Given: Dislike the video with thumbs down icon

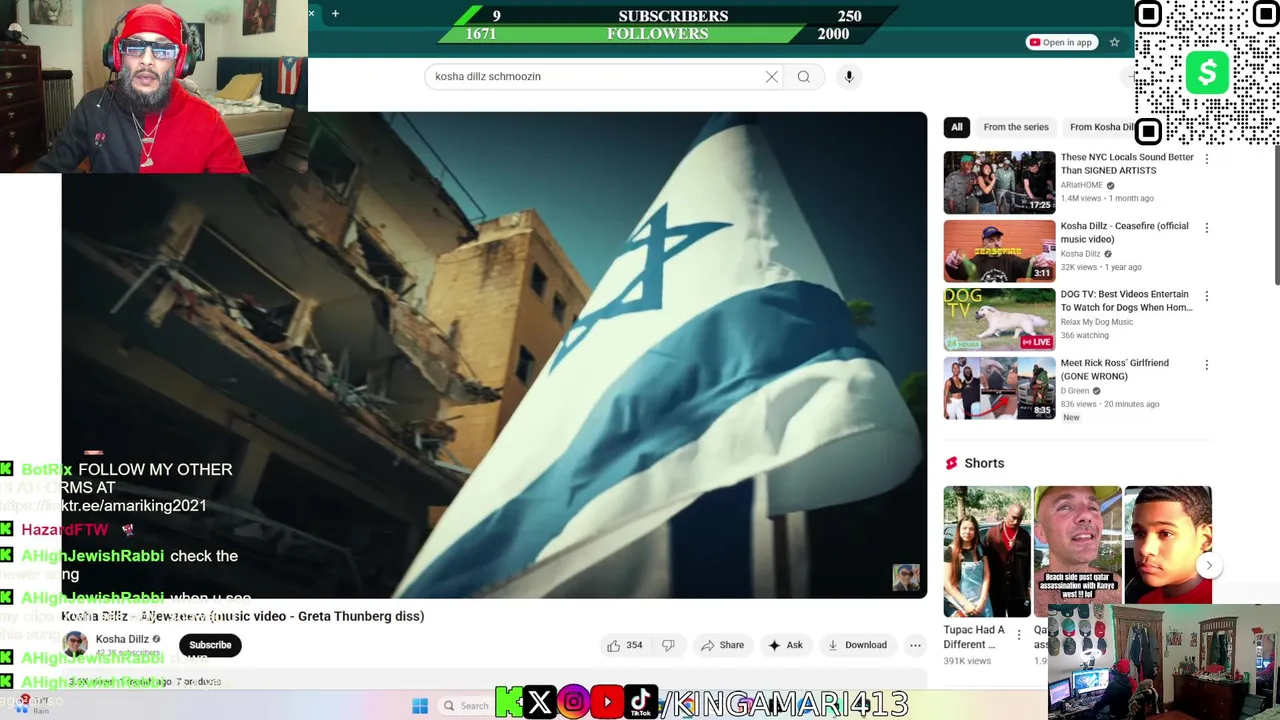Looking at the screenshot, I should [x=668, y=646].
